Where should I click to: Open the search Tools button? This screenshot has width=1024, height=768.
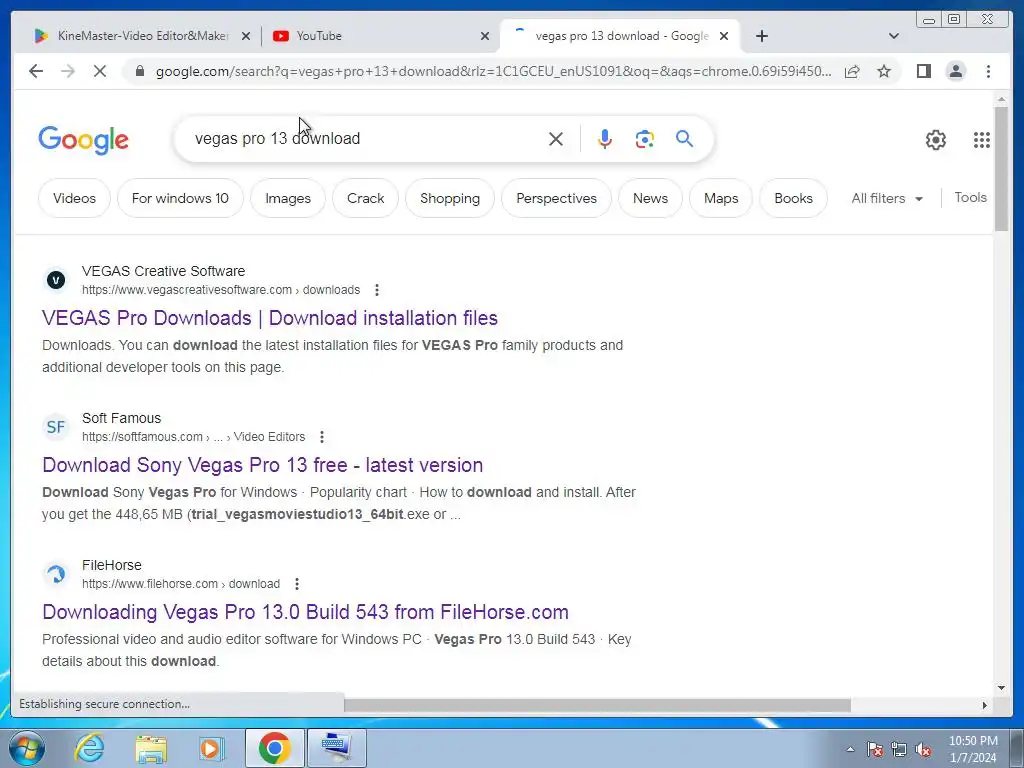pyautogui.click(x=970, y=198)
